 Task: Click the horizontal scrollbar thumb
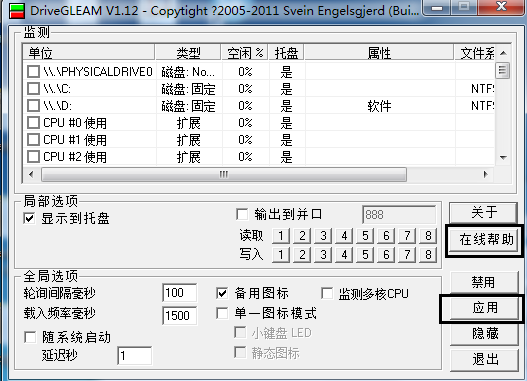pos(224,174)
